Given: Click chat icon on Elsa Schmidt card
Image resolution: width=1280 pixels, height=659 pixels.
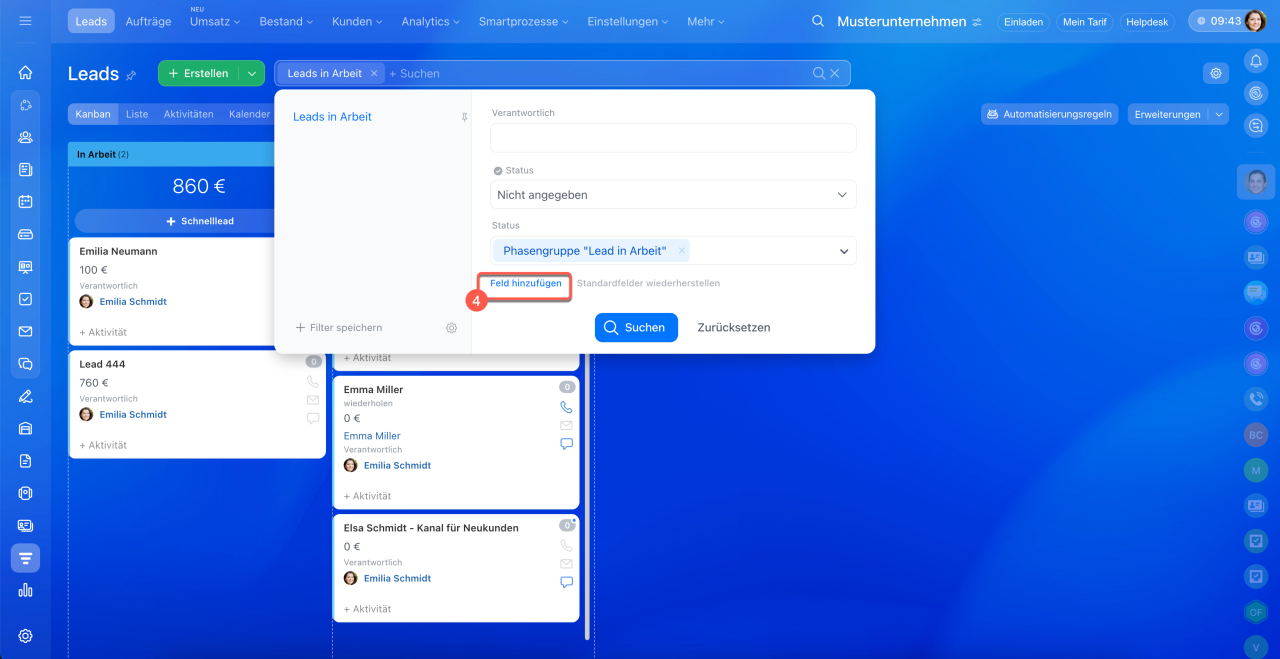Looking at the screenshot, I should click(566, 582).
